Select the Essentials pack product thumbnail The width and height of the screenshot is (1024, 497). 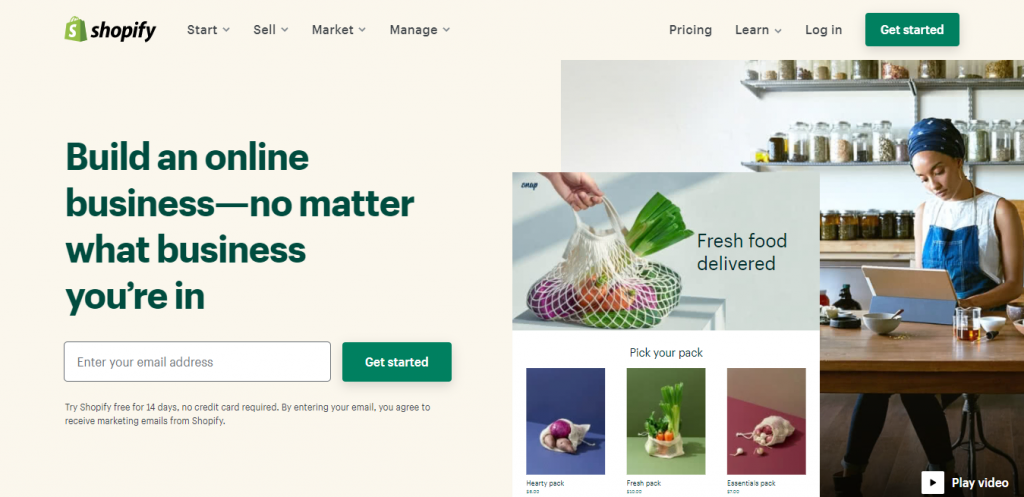coord(766,421)
